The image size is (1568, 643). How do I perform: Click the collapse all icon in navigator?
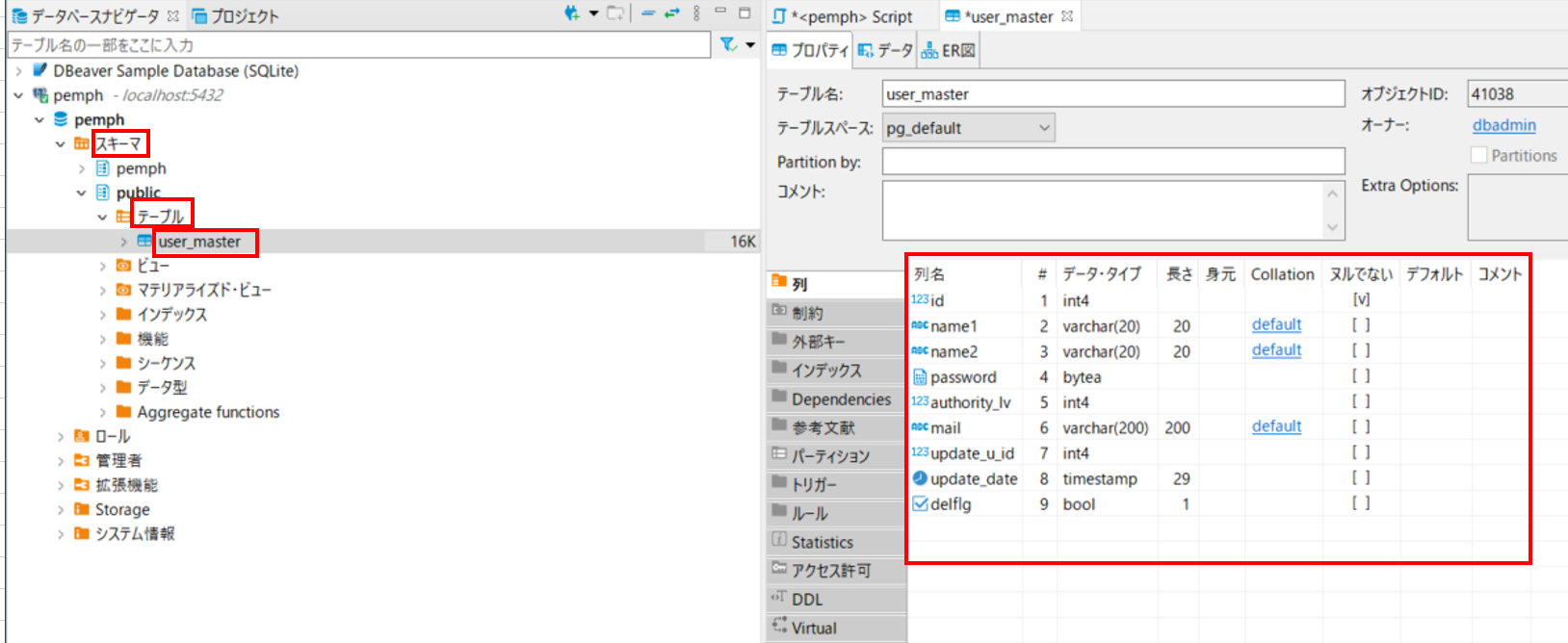coord(648,13)
